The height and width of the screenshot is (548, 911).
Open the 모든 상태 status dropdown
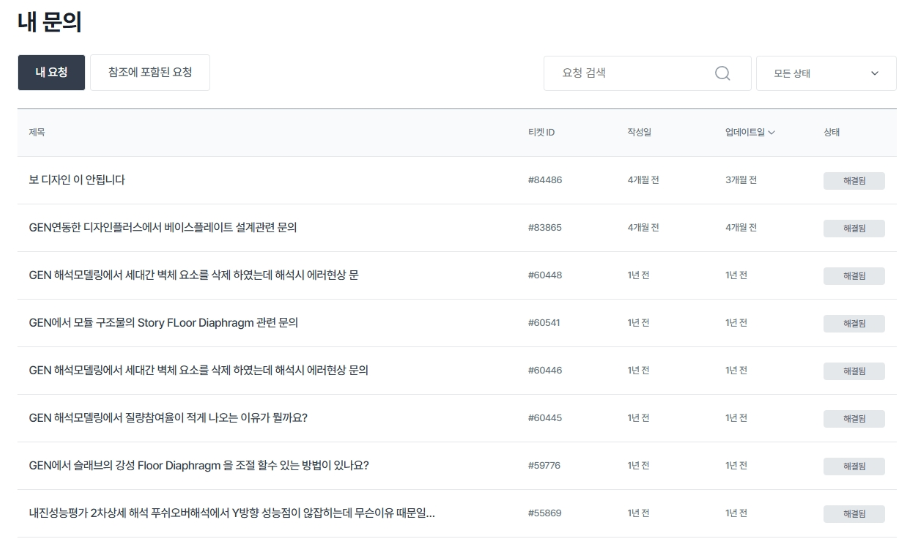pos(826,73)
